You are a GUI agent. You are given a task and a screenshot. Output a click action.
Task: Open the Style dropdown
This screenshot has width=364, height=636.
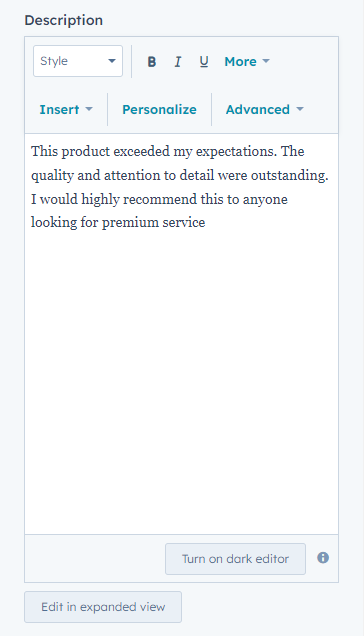click(x=78, y=61)
